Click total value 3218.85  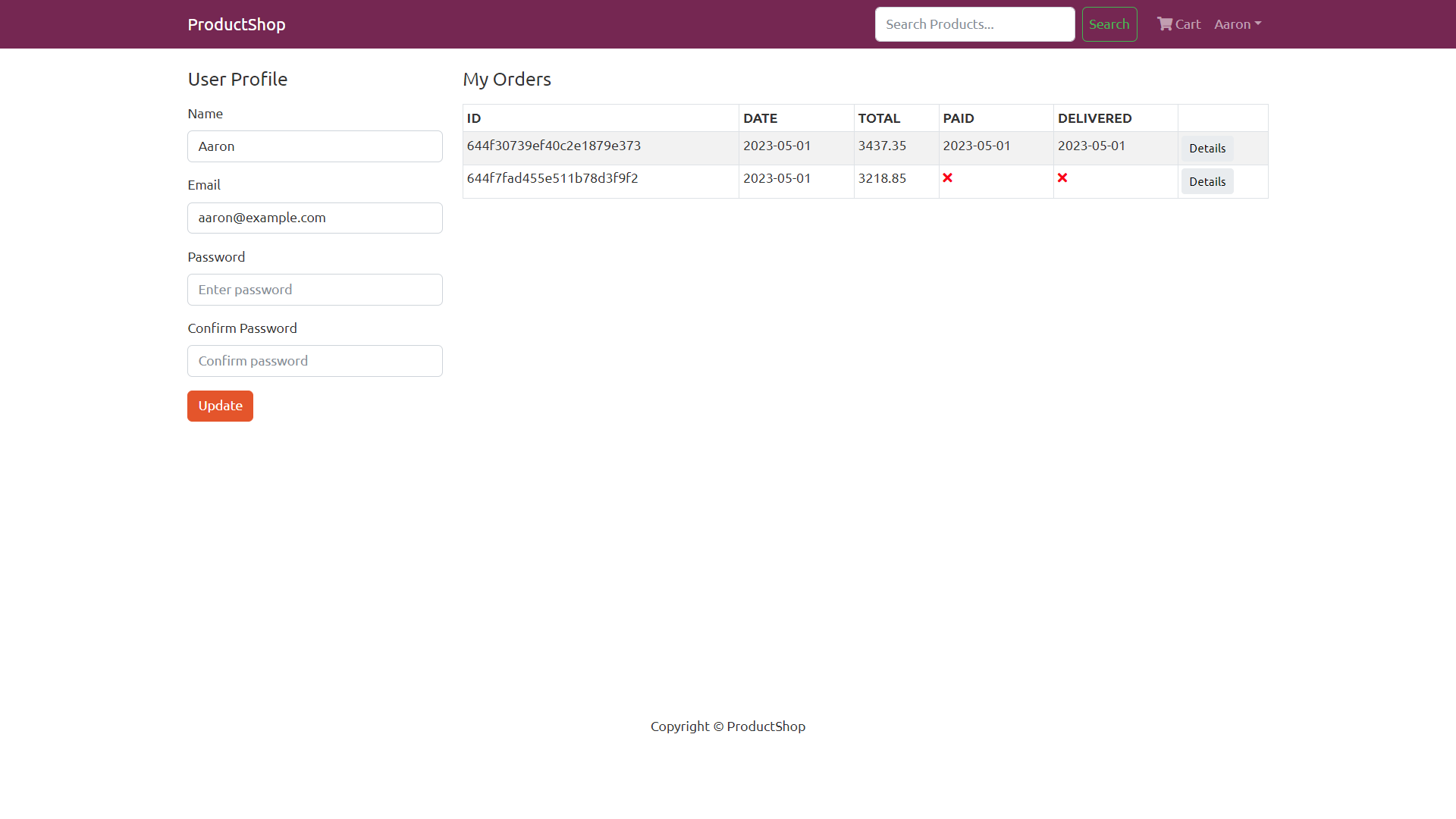882,178
